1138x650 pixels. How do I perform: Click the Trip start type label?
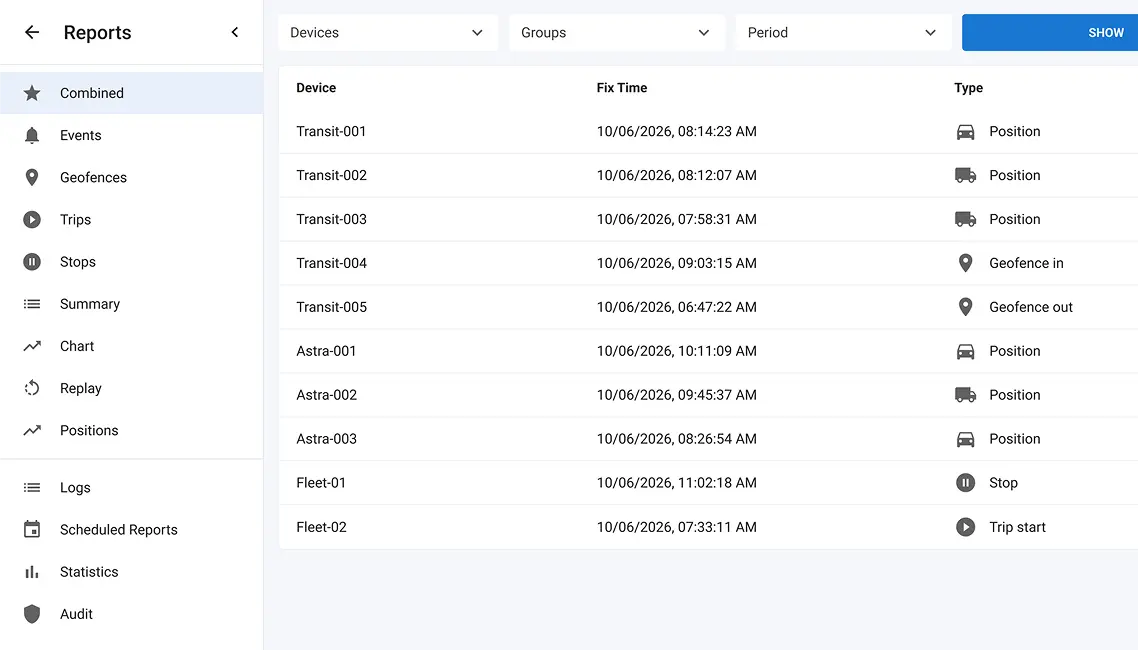tap(1018, 527)
